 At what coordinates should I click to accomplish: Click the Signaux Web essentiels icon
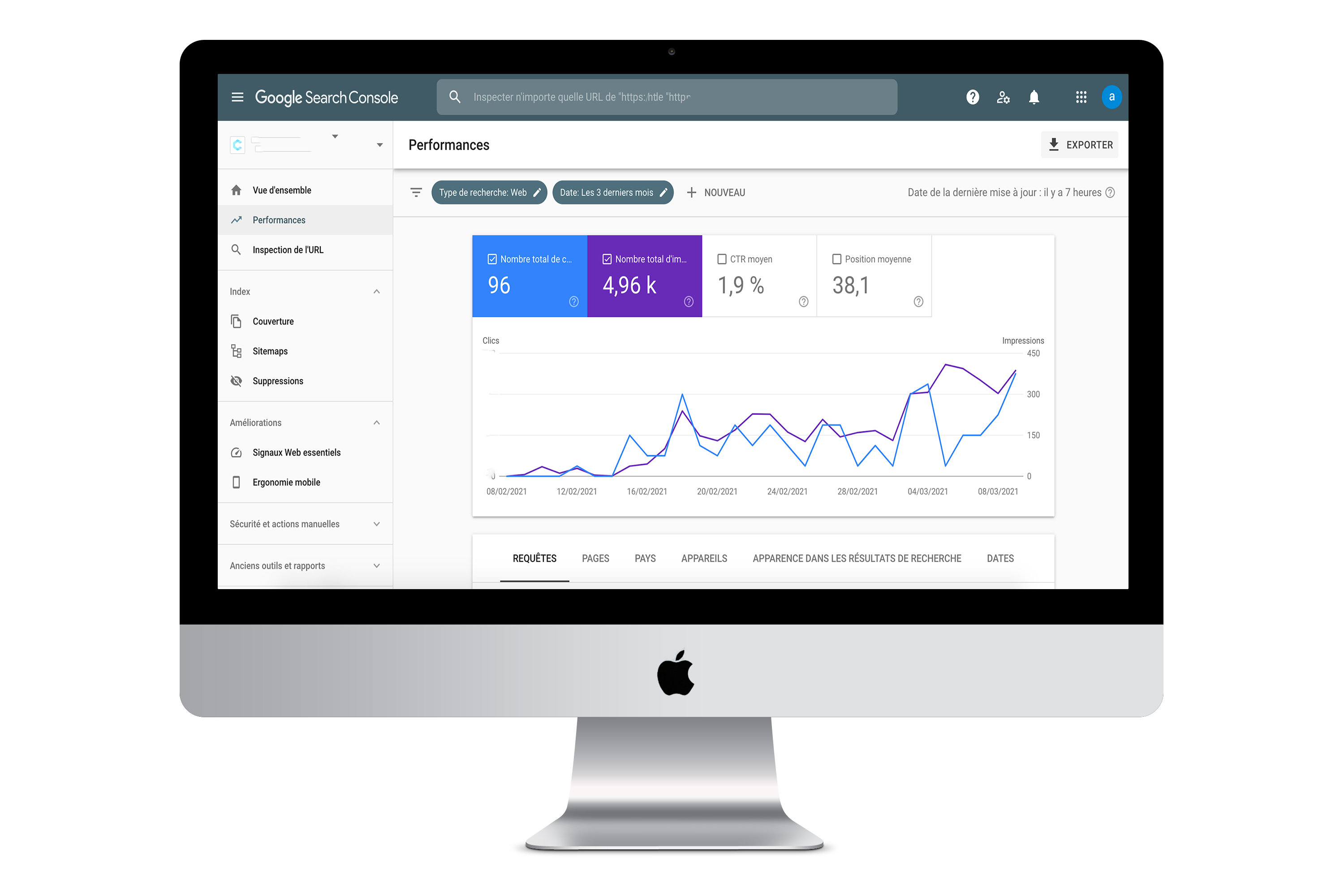pos(236,452)
